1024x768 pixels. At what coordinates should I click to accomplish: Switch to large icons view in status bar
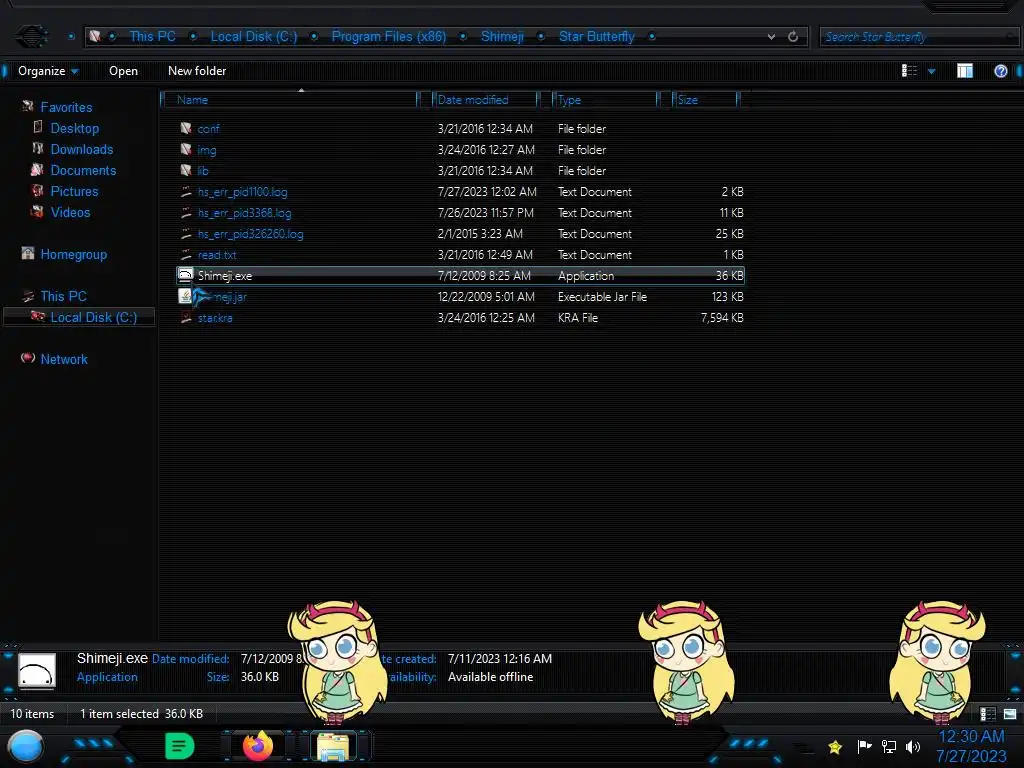[x=1010, y=714]
